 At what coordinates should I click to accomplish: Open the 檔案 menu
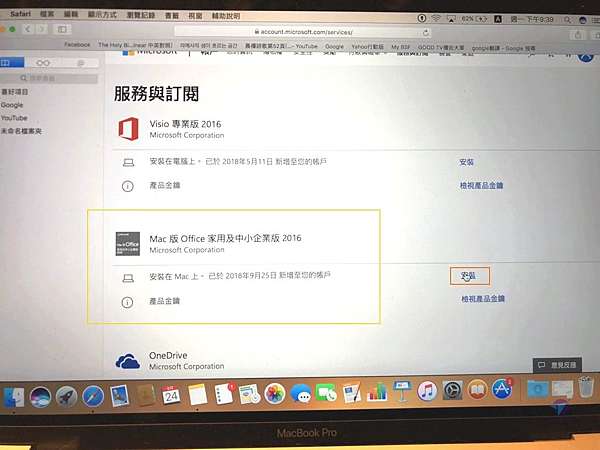(47, 14)
